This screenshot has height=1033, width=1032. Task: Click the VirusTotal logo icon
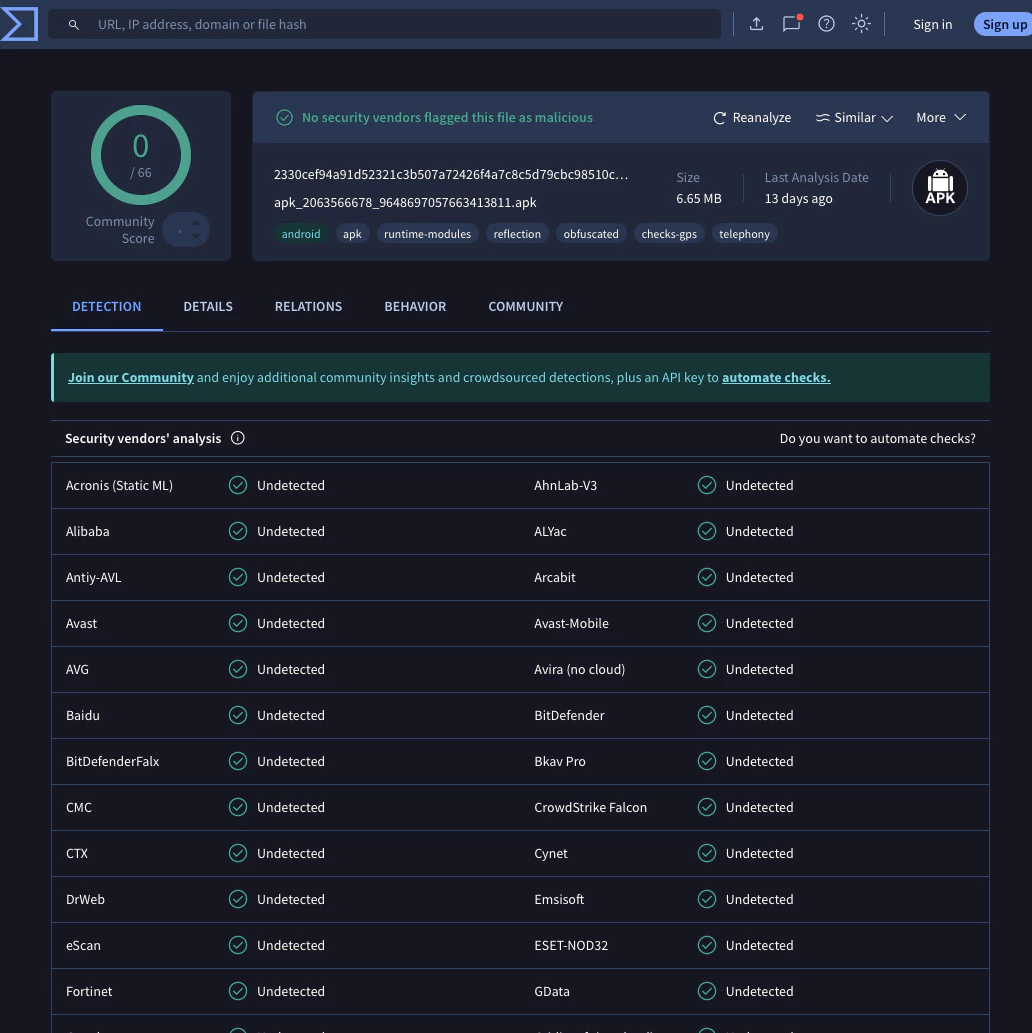pos(19,24)
